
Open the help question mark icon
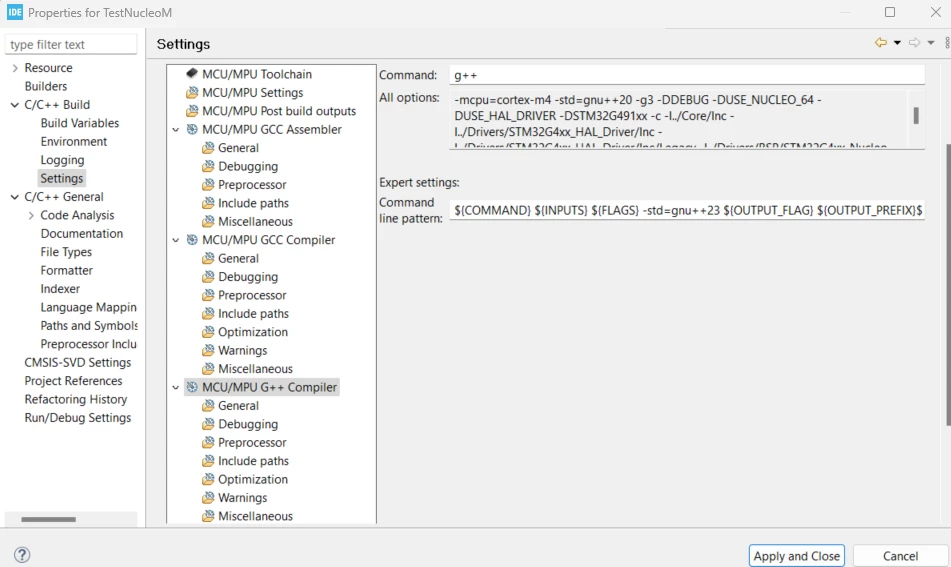pos(22,555)
